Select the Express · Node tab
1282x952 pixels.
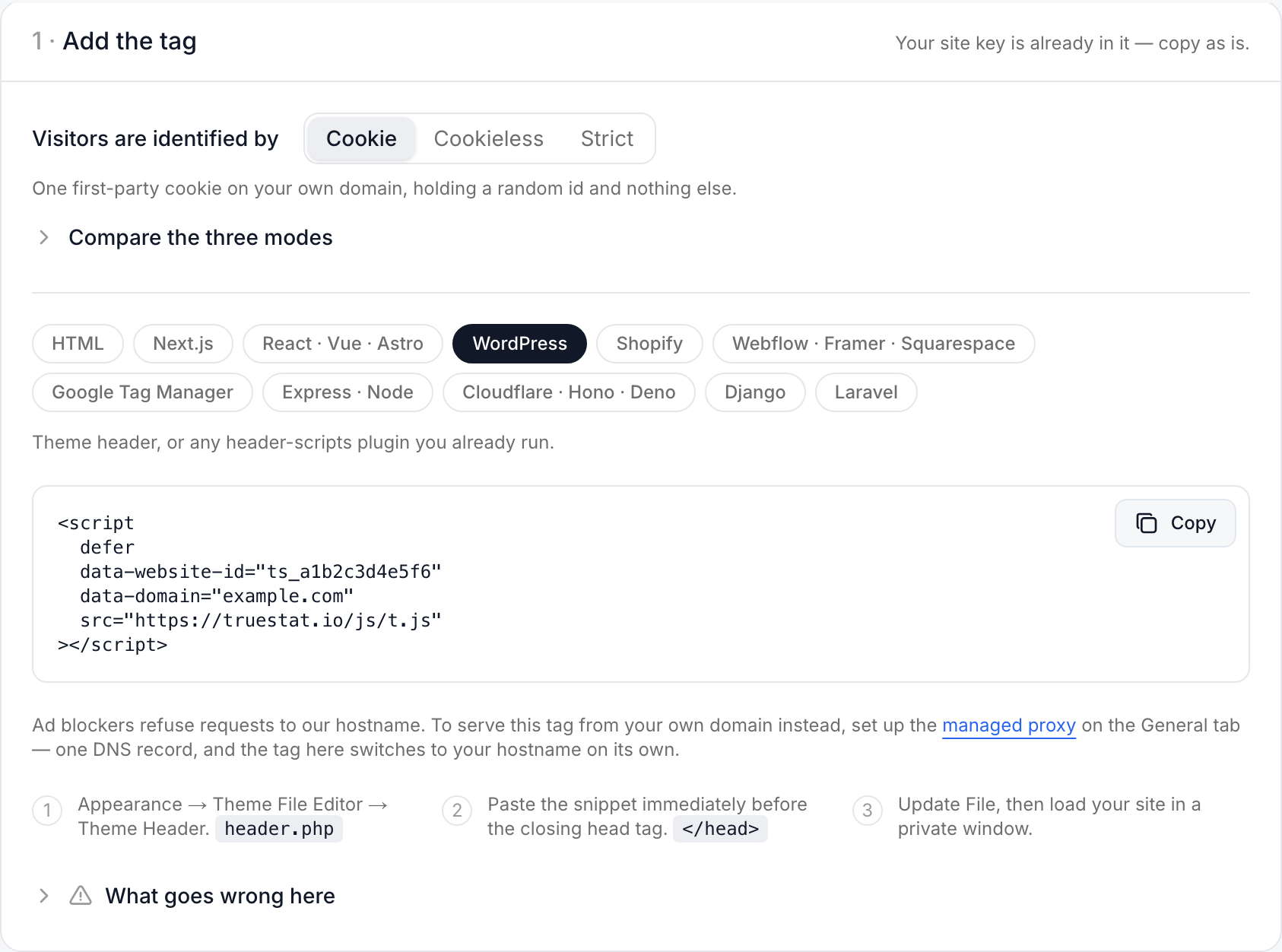pos(347,392)
